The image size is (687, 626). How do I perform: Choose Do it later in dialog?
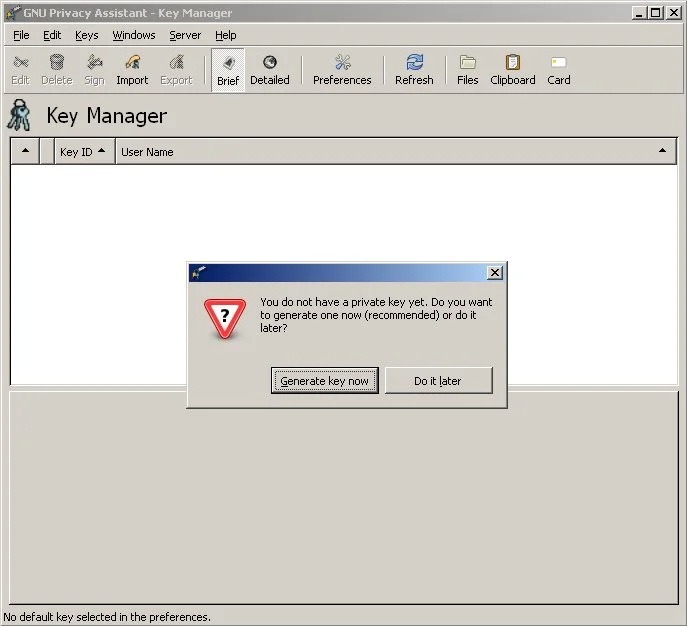point(439,381)
